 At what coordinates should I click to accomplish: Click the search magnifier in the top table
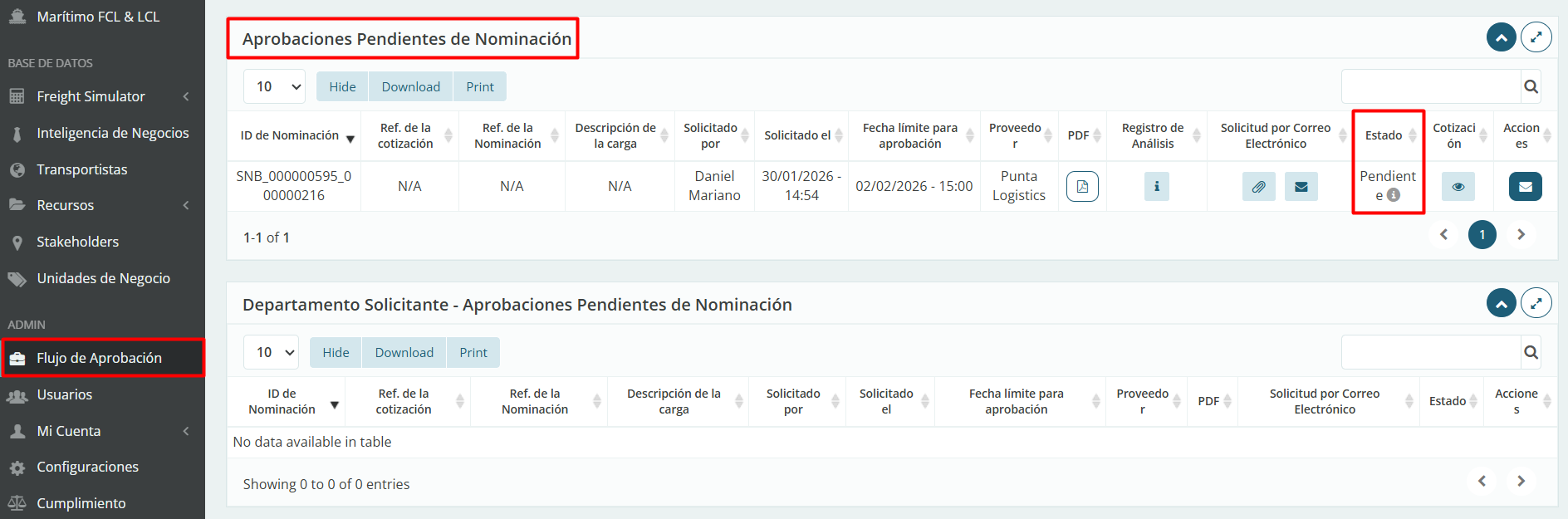1531,86
